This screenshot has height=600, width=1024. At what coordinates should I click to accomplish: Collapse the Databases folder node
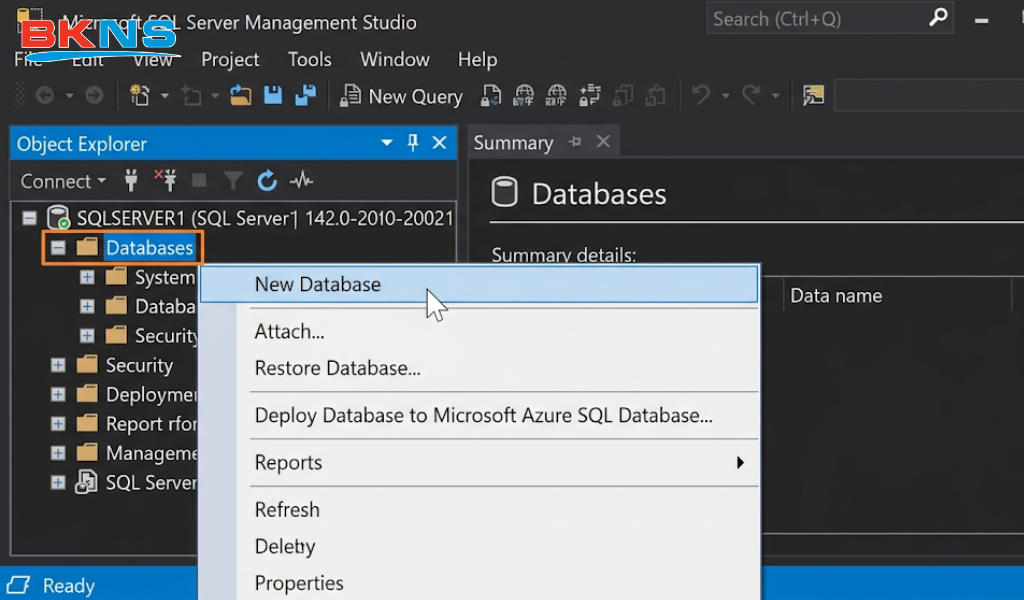pos(58,247)
